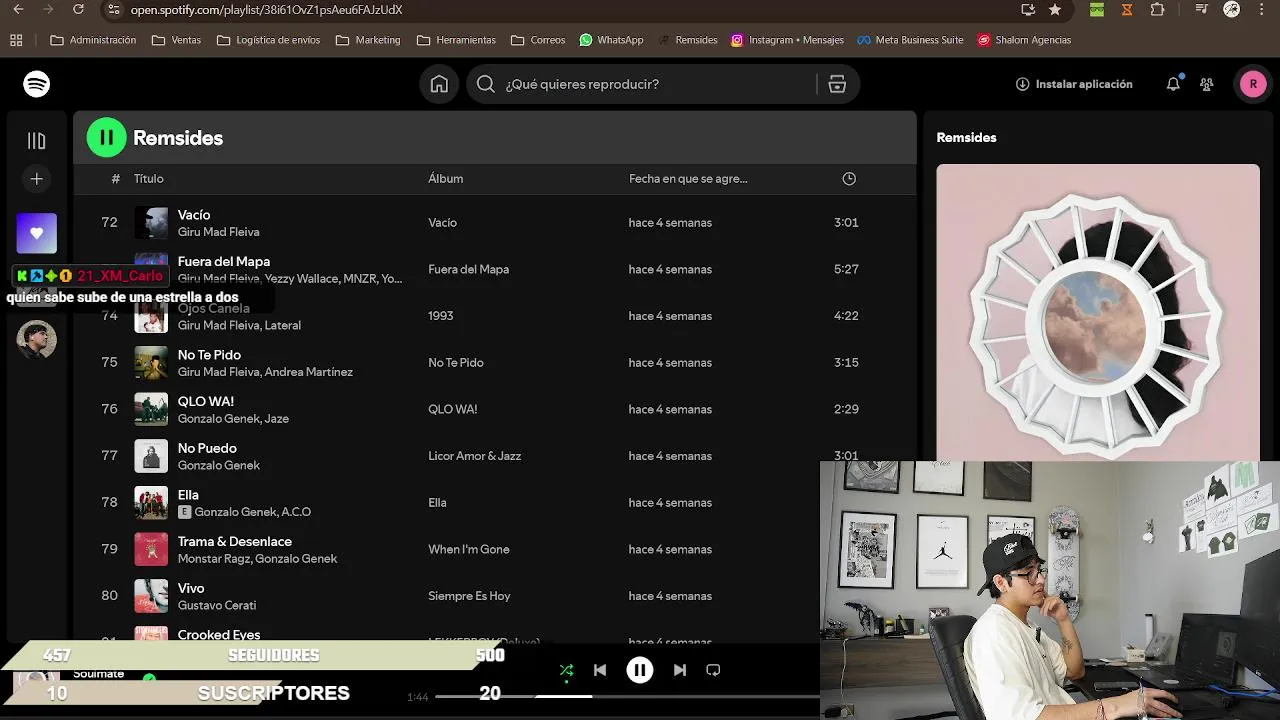
Task: Sort by 'Álbum' column header
Action: coord(445,179)
